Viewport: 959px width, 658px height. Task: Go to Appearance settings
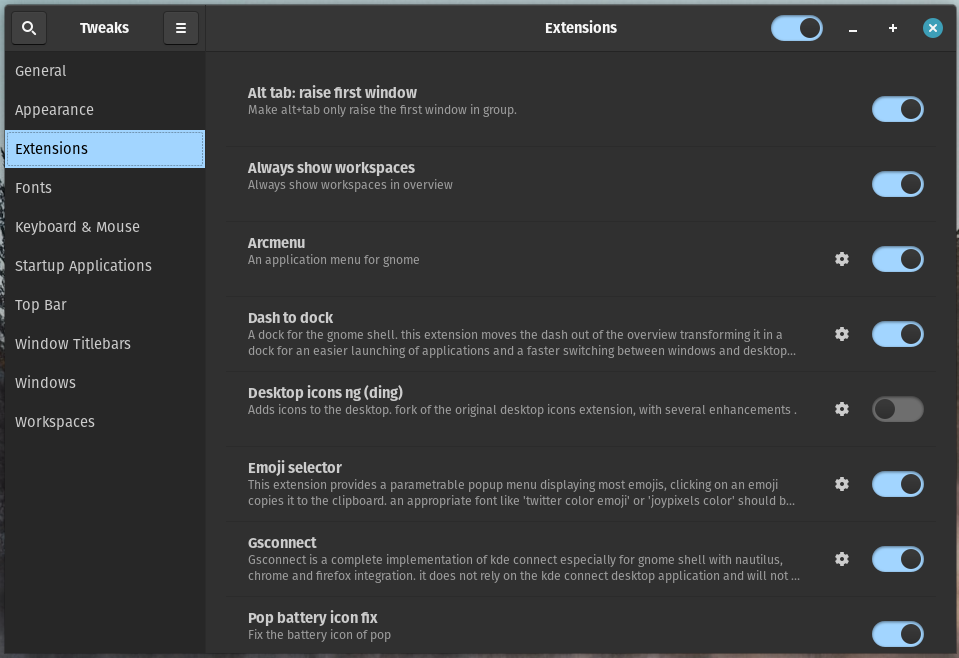tap(105, 110)
